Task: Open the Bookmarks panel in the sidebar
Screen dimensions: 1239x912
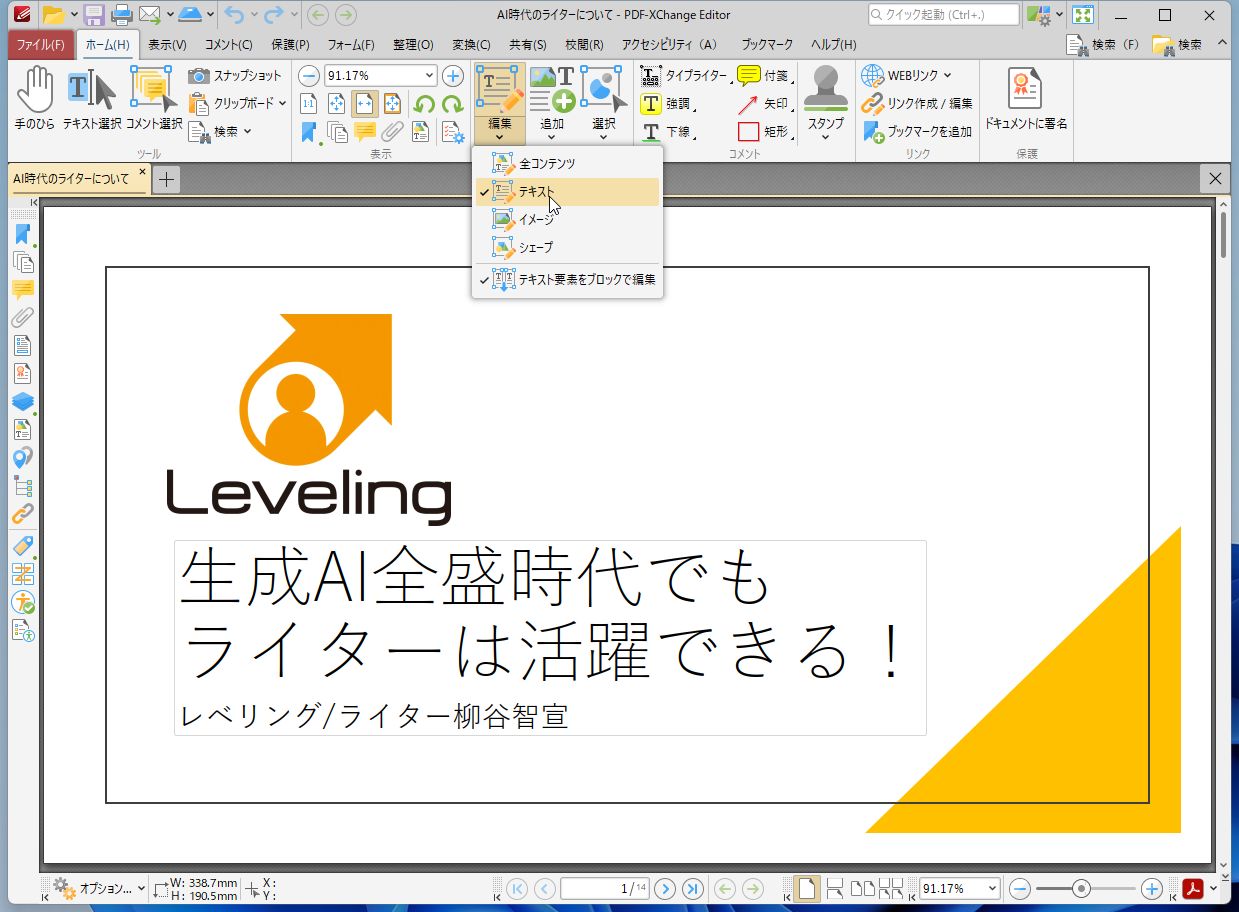Action: tap(24, 235)
